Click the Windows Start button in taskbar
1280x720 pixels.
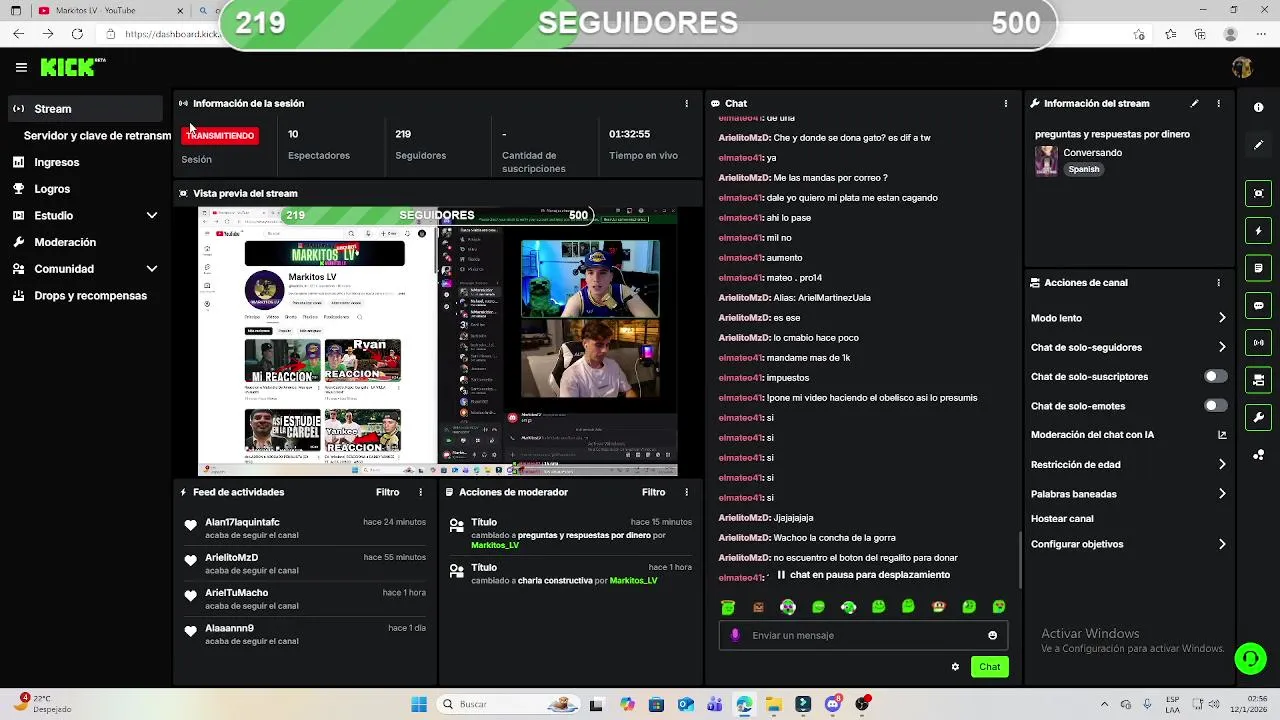tap(419, 704)
